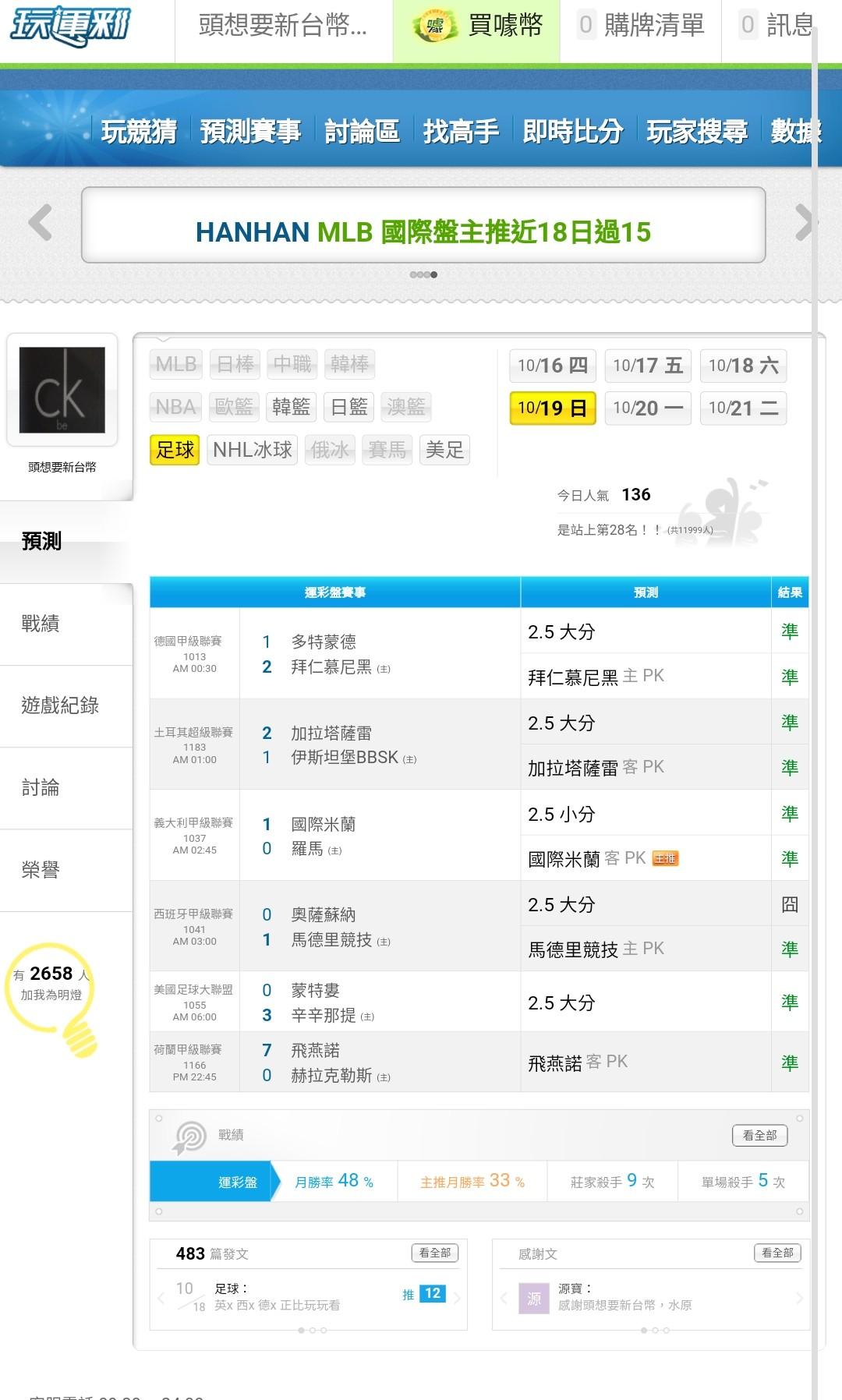Select date 10/17 五
The width and height of the screenshot is (842, 1400).
tap(648, 366)
